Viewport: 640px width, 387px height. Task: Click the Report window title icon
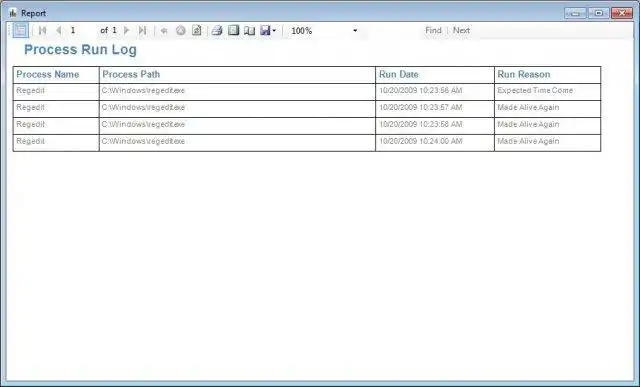pyautogui.click(x=13, y=13)
